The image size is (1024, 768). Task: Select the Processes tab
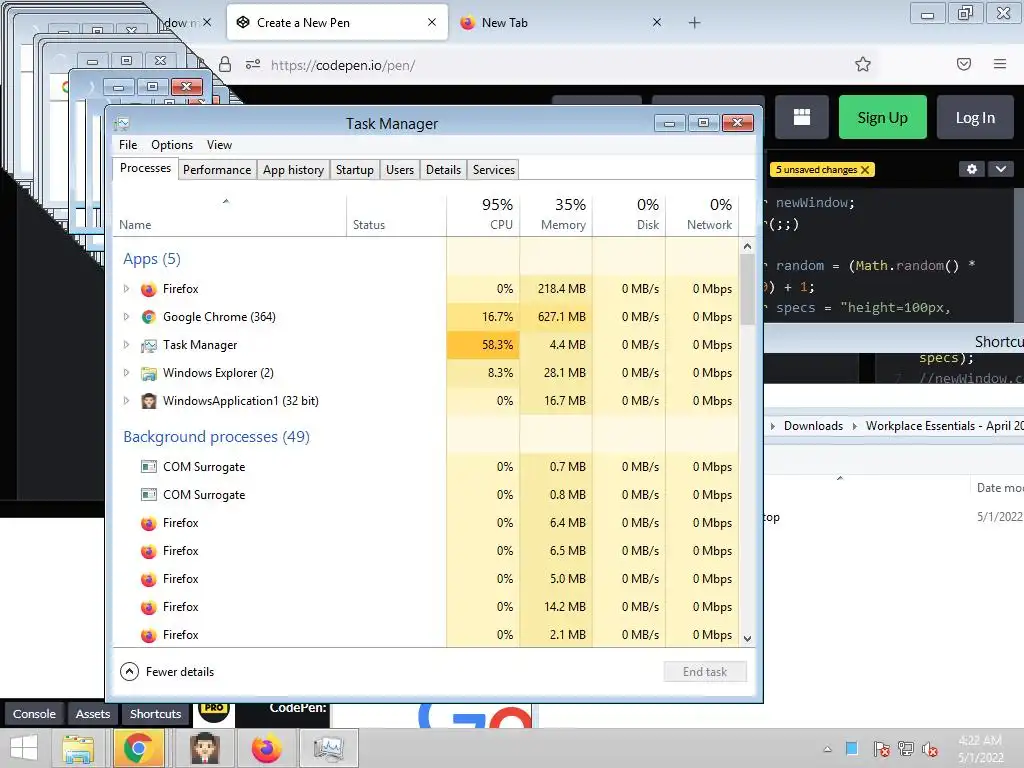[145, 168]
